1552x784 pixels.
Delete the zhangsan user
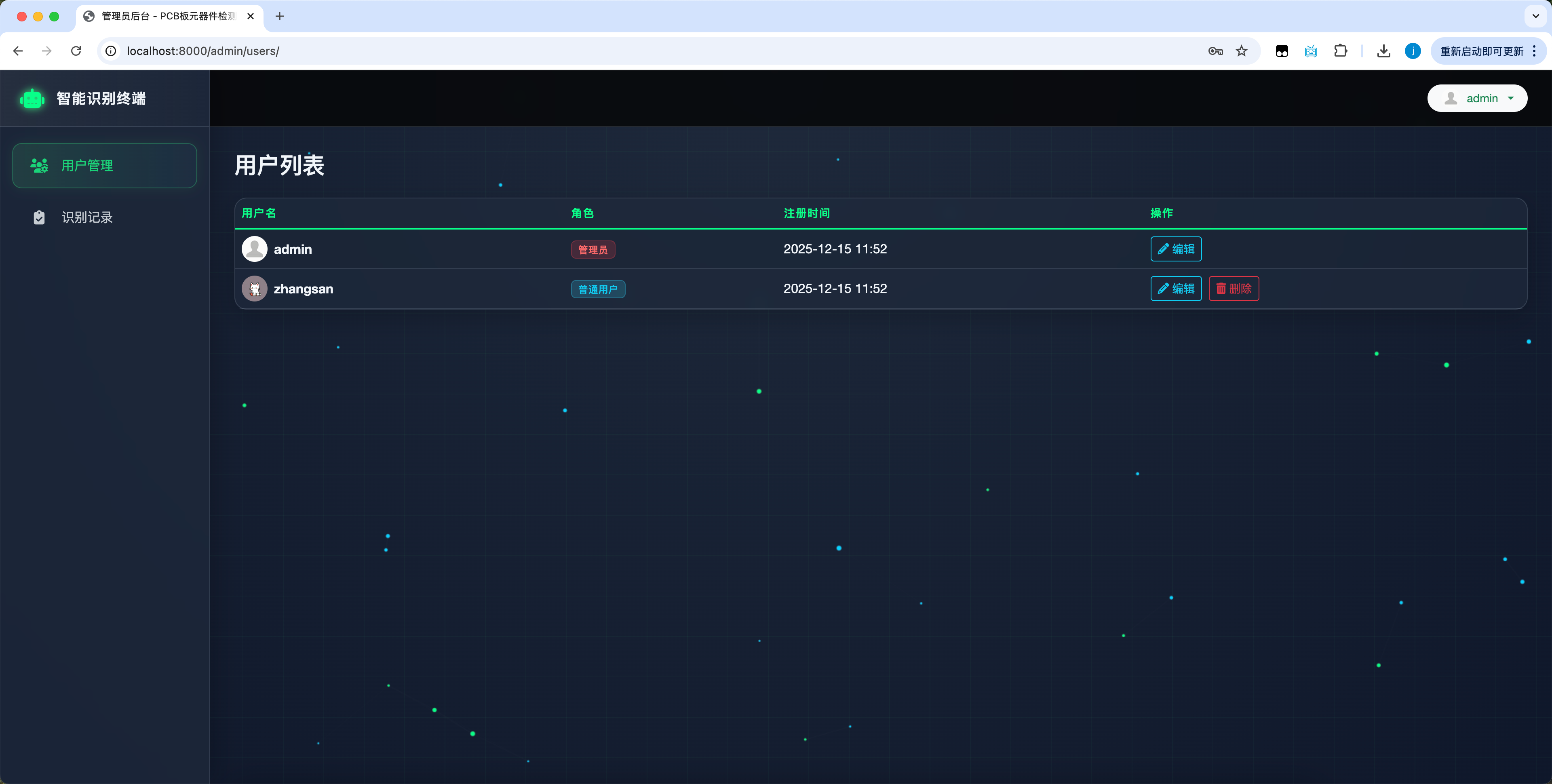click(1233, 289)
